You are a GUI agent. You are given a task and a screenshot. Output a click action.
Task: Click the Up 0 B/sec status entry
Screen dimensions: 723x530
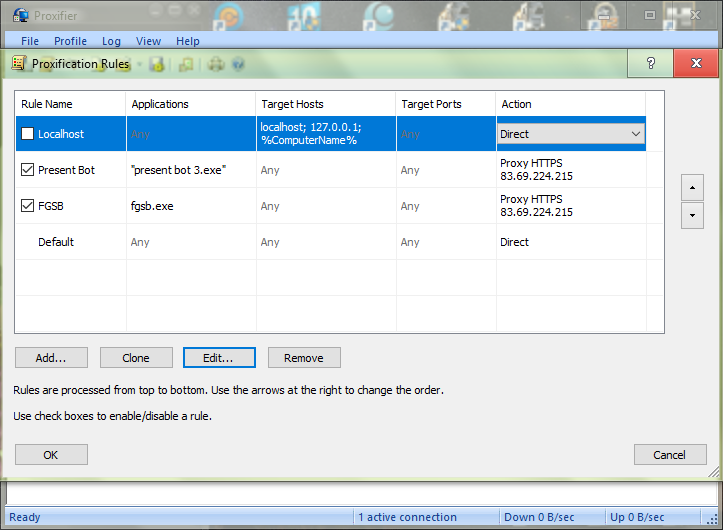[x=637, y=517]
